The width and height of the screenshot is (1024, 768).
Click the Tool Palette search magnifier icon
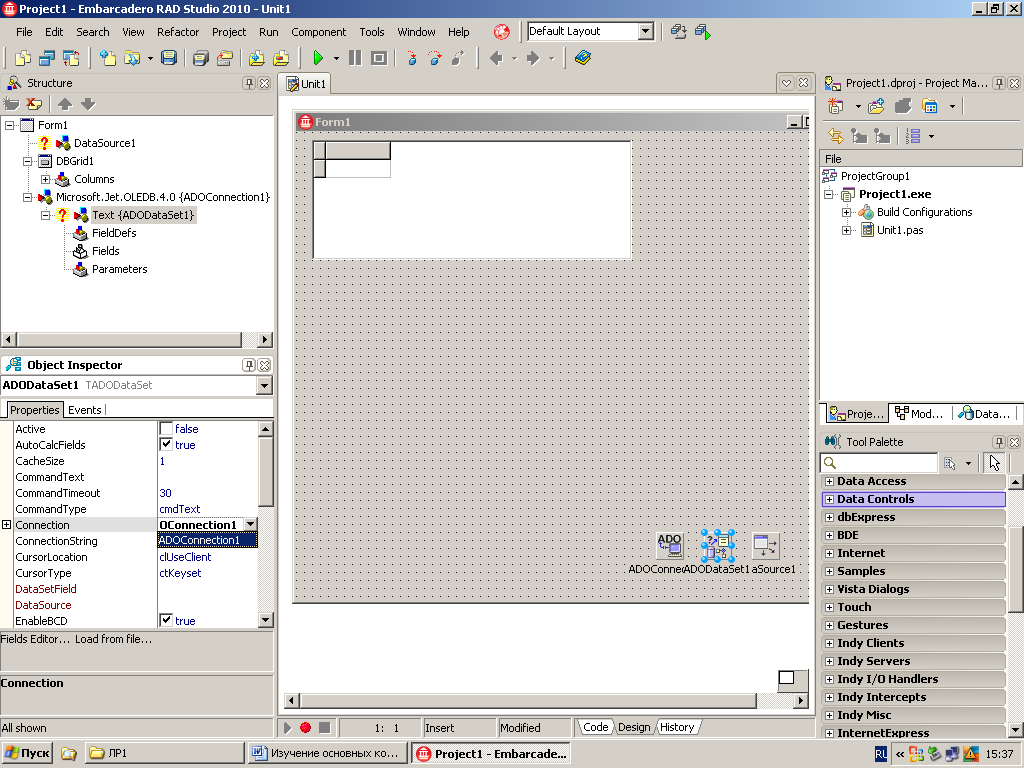coord(829,462)
